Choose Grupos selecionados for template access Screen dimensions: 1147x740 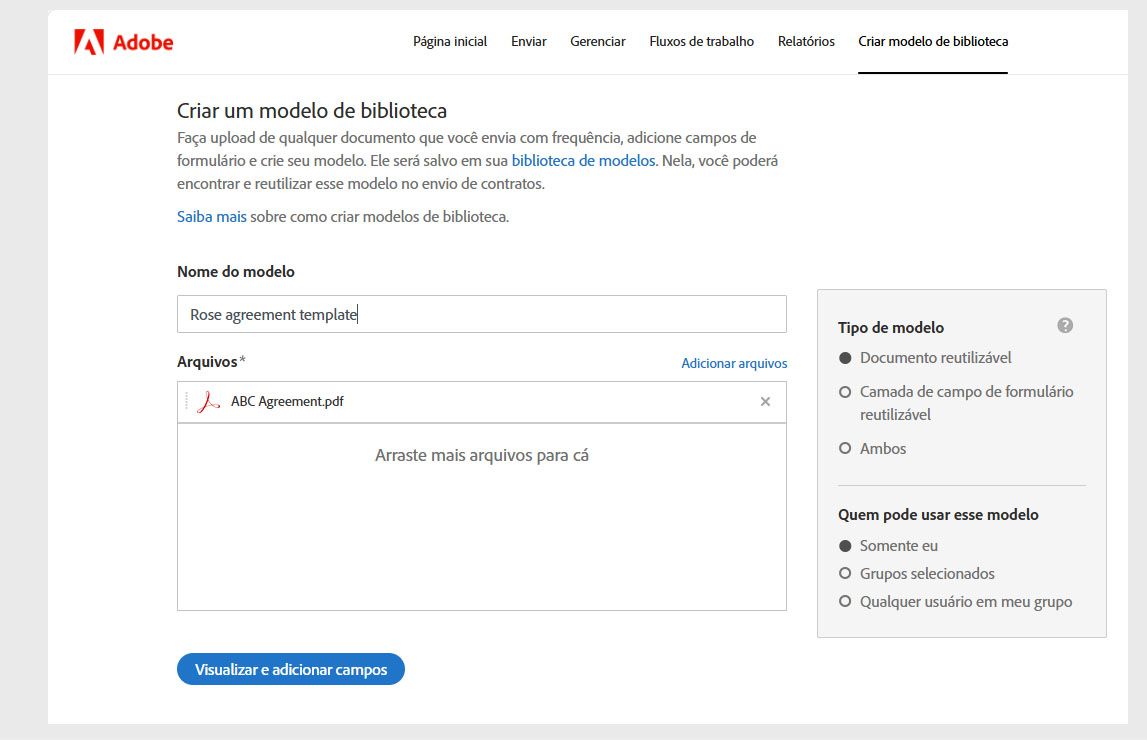845,573
